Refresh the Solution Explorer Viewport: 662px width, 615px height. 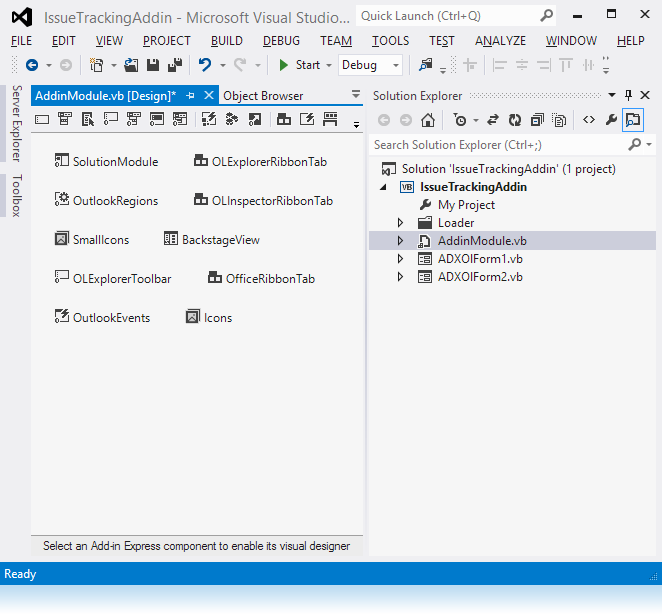point(515,120)
